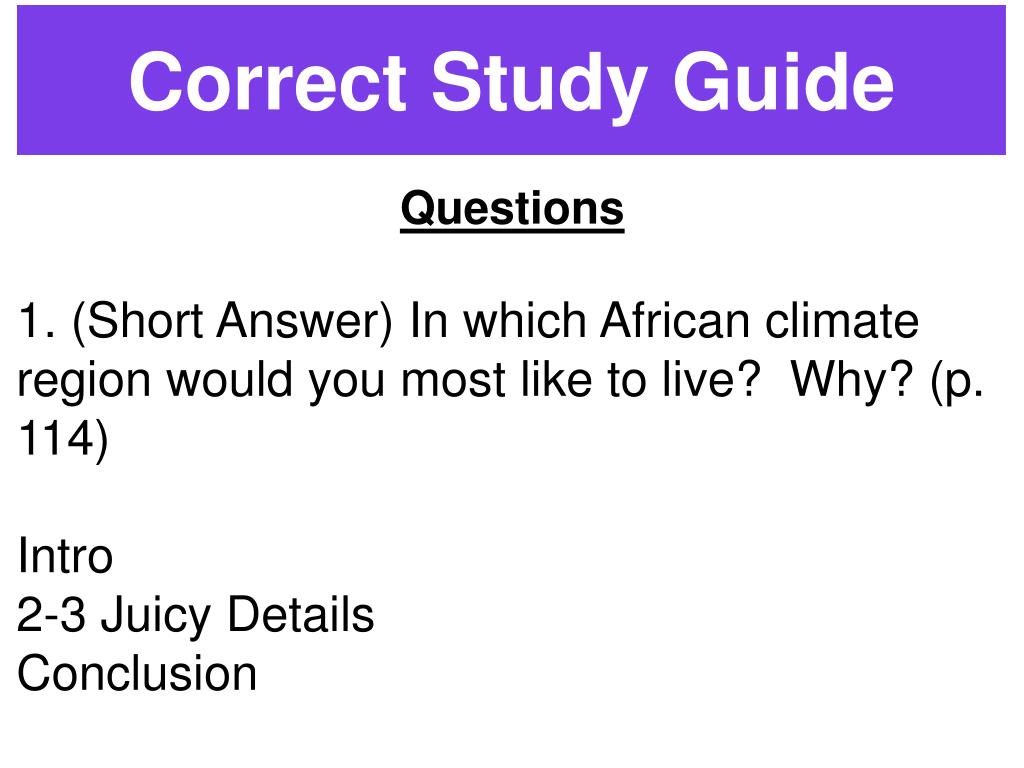Click the underlined 'Questions' heading

pyautogui.click(x=513, y=210)
